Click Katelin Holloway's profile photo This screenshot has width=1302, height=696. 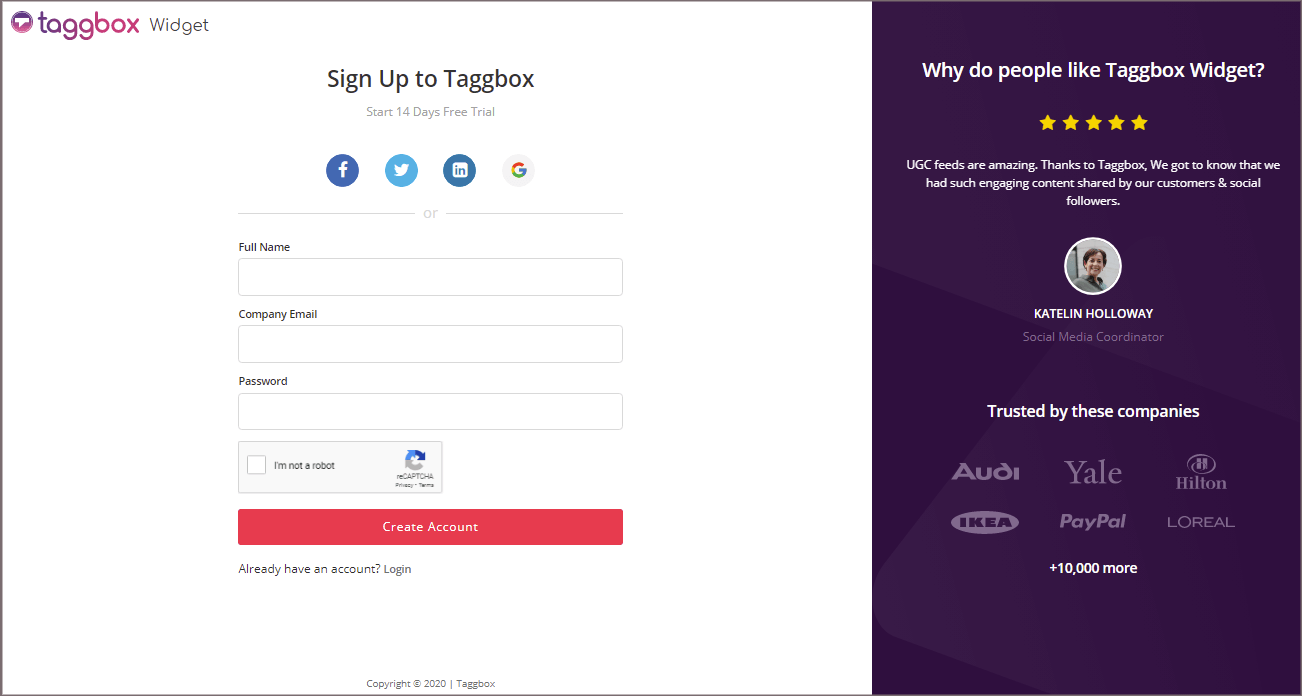coord(1093,267)
